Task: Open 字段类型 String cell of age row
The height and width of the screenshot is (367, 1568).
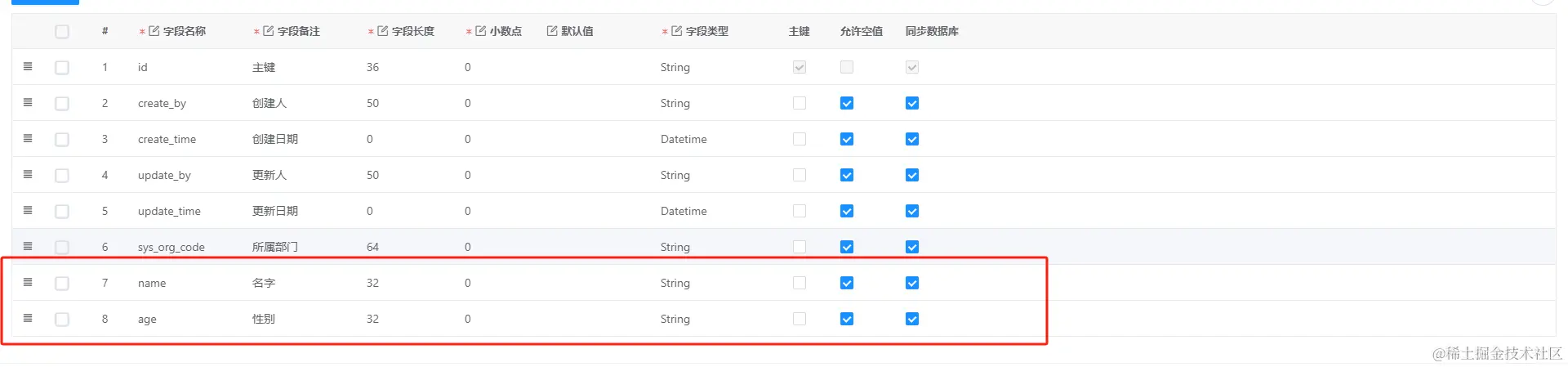Action: (675, 319)
